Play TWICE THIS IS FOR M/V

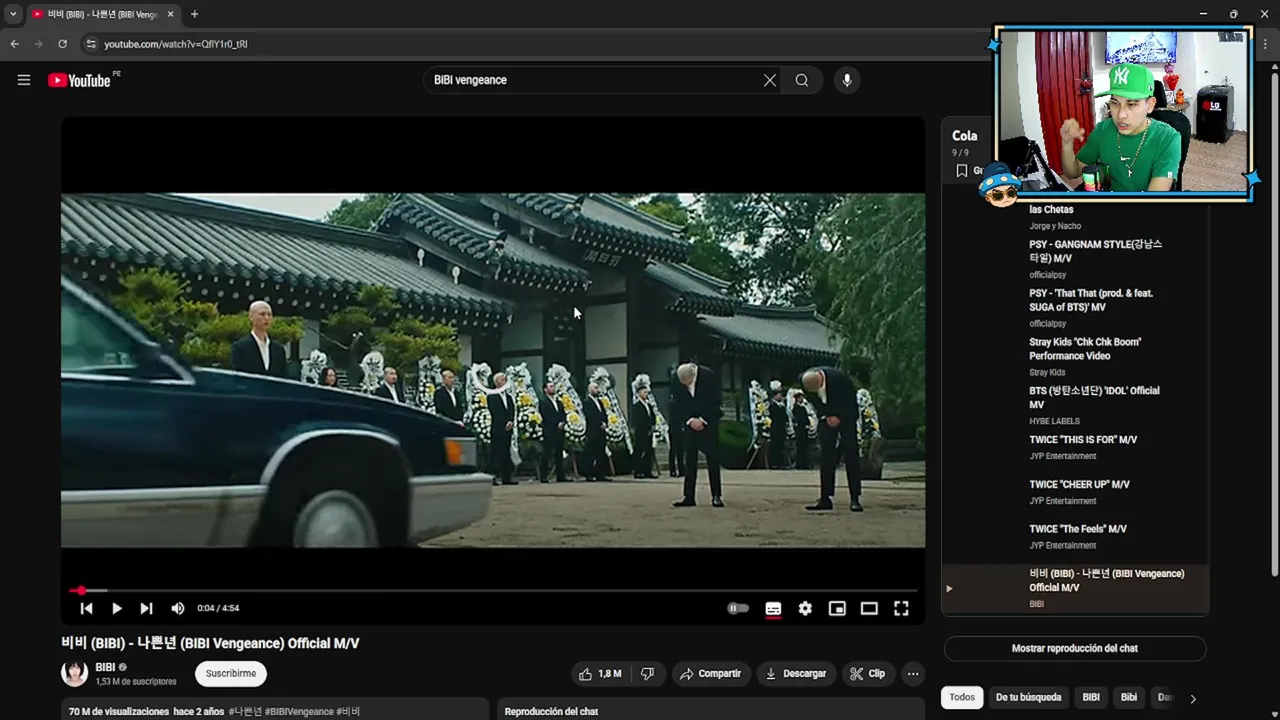pos(1075,448)
